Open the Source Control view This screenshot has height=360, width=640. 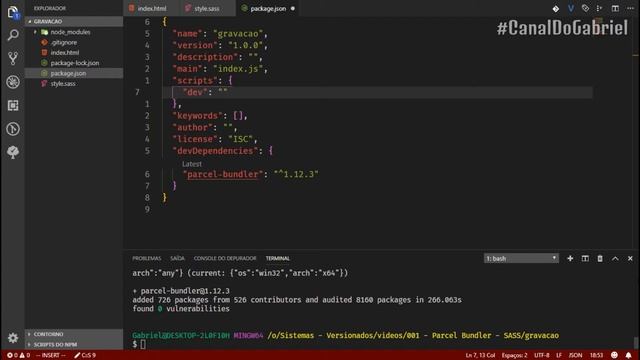[x=13, y=58]
